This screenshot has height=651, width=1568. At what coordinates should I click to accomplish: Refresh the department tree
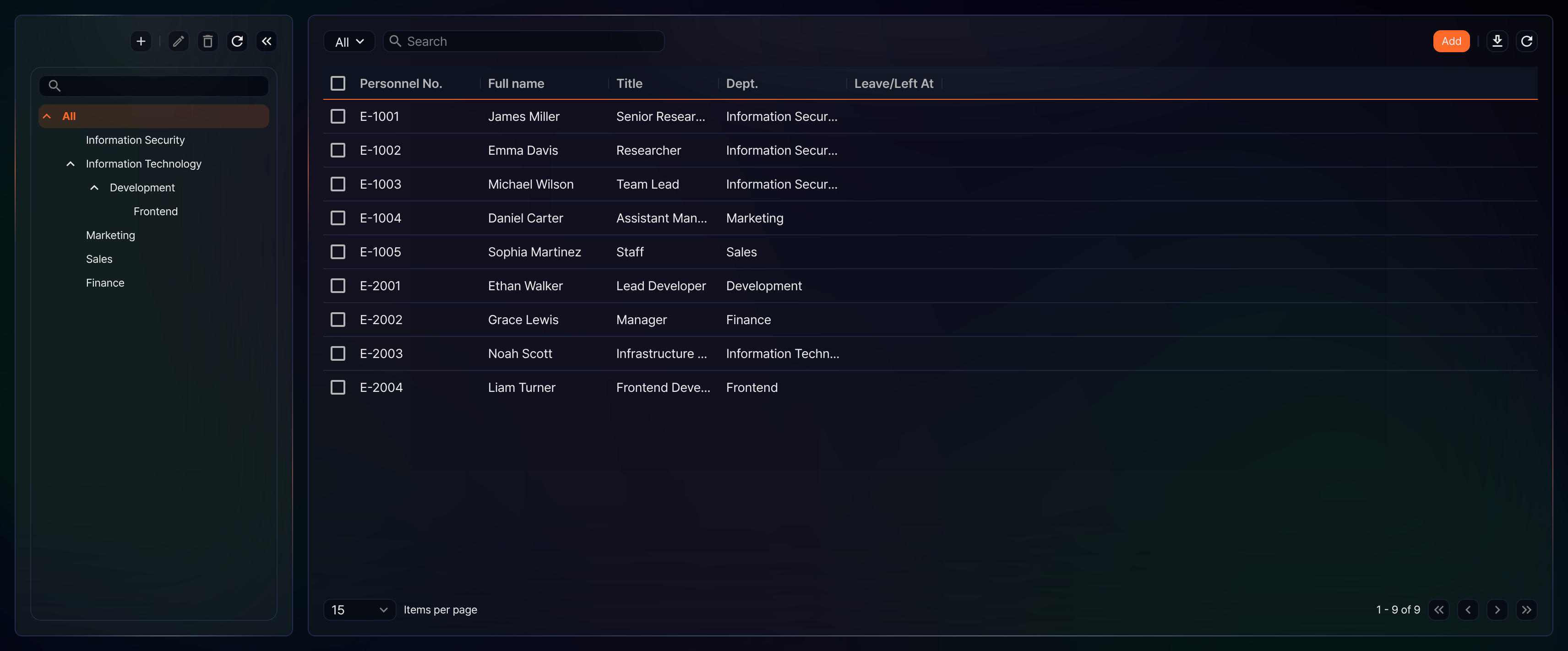tap(237, 41)
